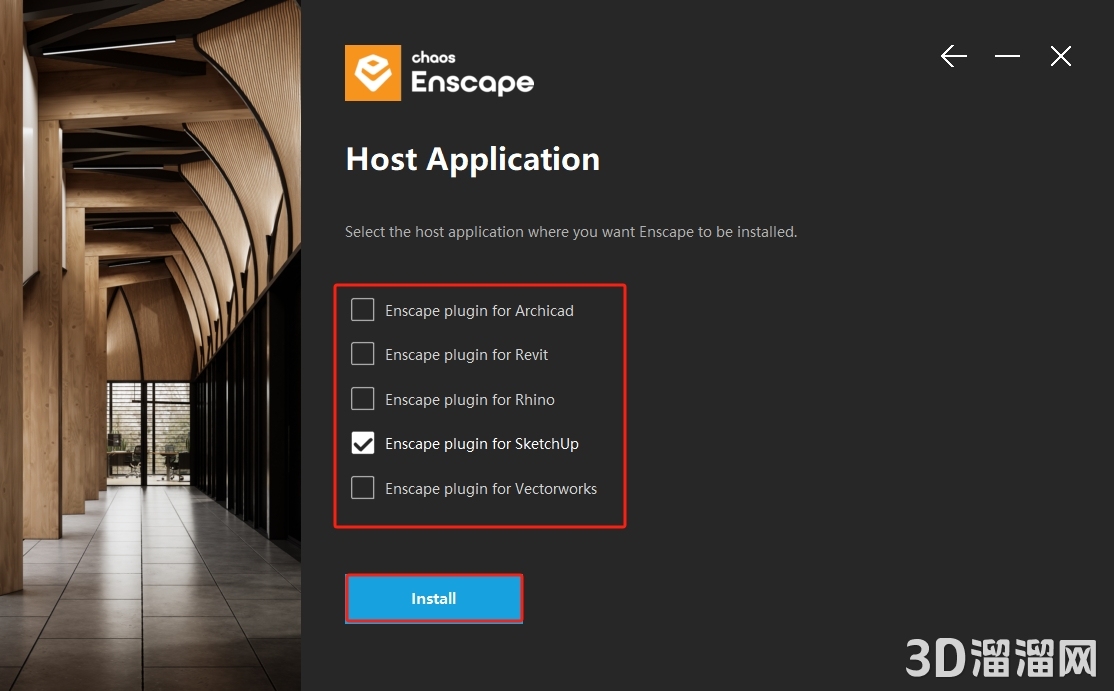Click the wooden corridor render image

(150, 345)
